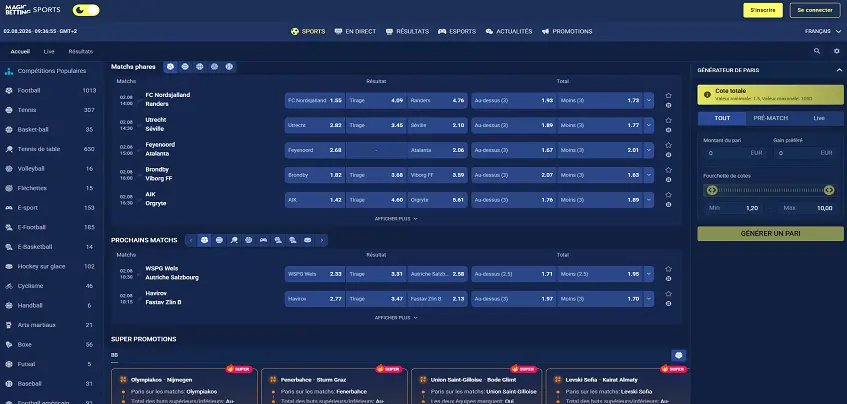
Task: Favorite the Havirov vs Fastav Zlin B match
Action: coord(668,294)
